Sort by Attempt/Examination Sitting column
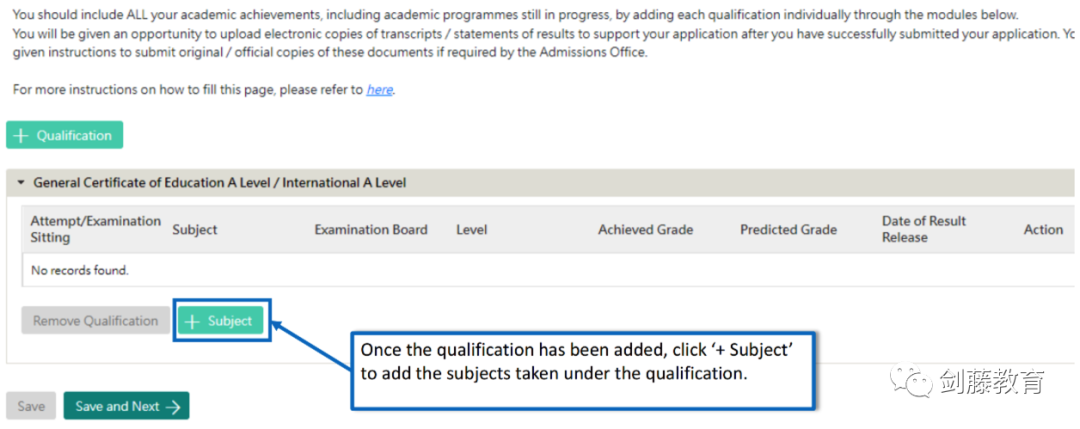Screen dimensions: 1080x429 [x=96, y=229]
